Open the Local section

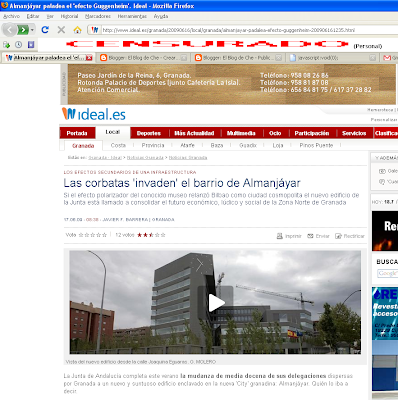[113, 132]
